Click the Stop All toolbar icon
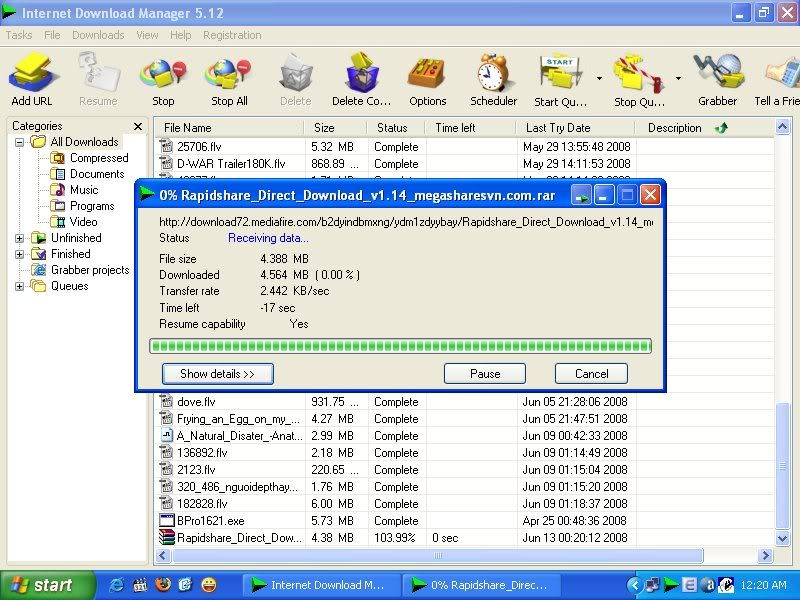Viewport: 800px width, 600px height. (229, 80)
